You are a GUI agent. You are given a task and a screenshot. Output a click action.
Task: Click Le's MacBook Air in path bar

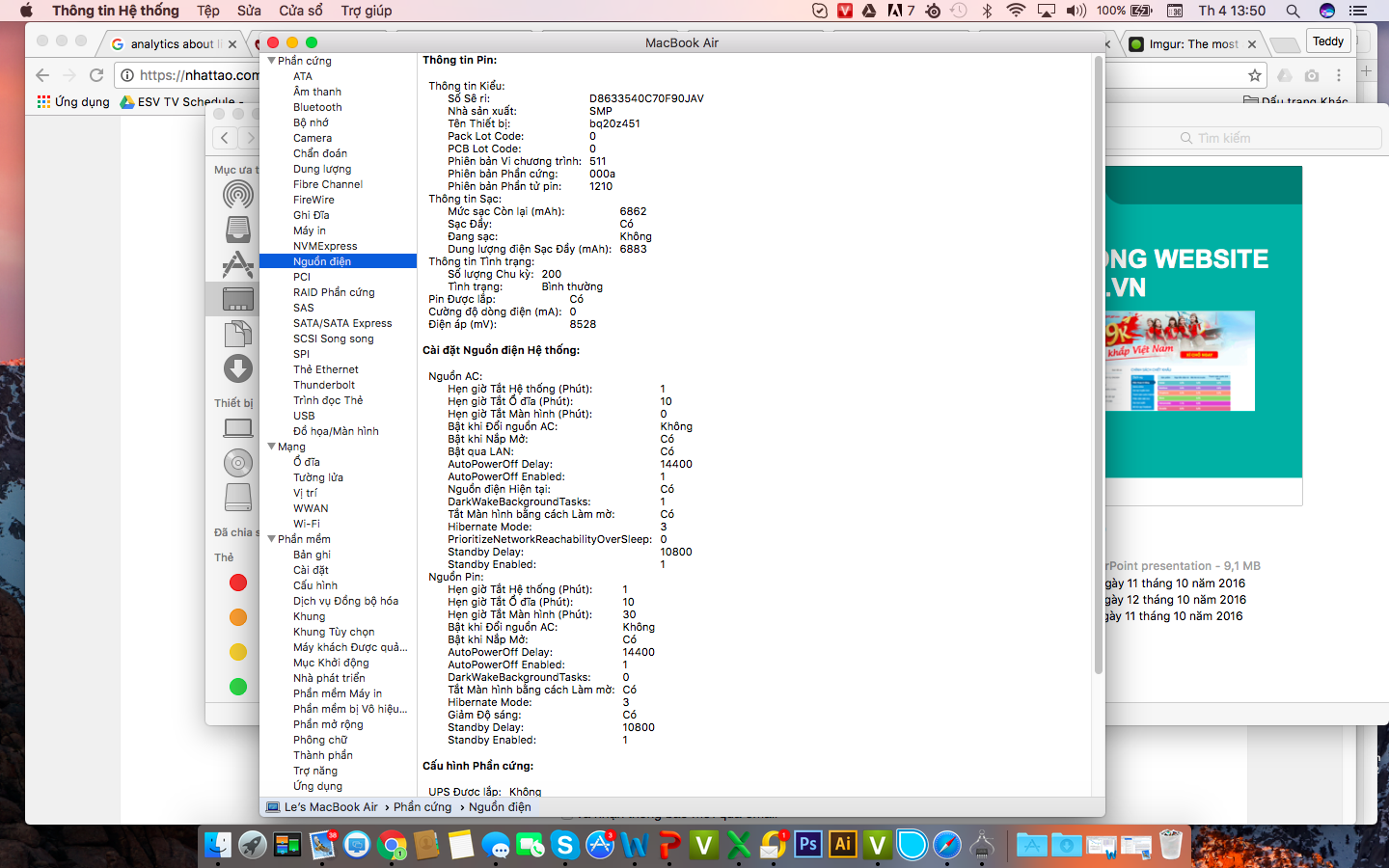[330, 807]
